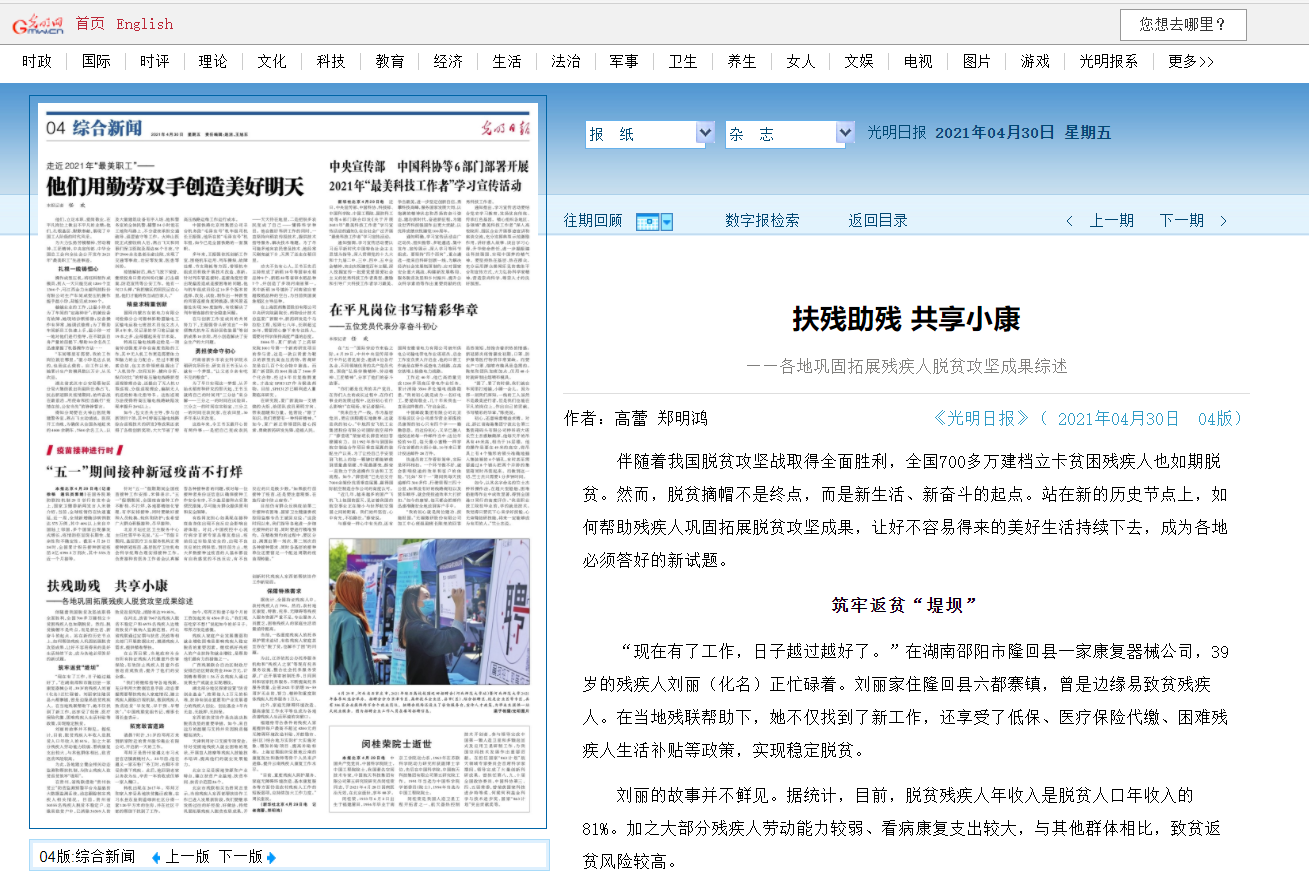The width and height of the screenshot is (1309, 881).
Task: Expand the arrow next to calendar icon
Action: (x=667, y=221)
